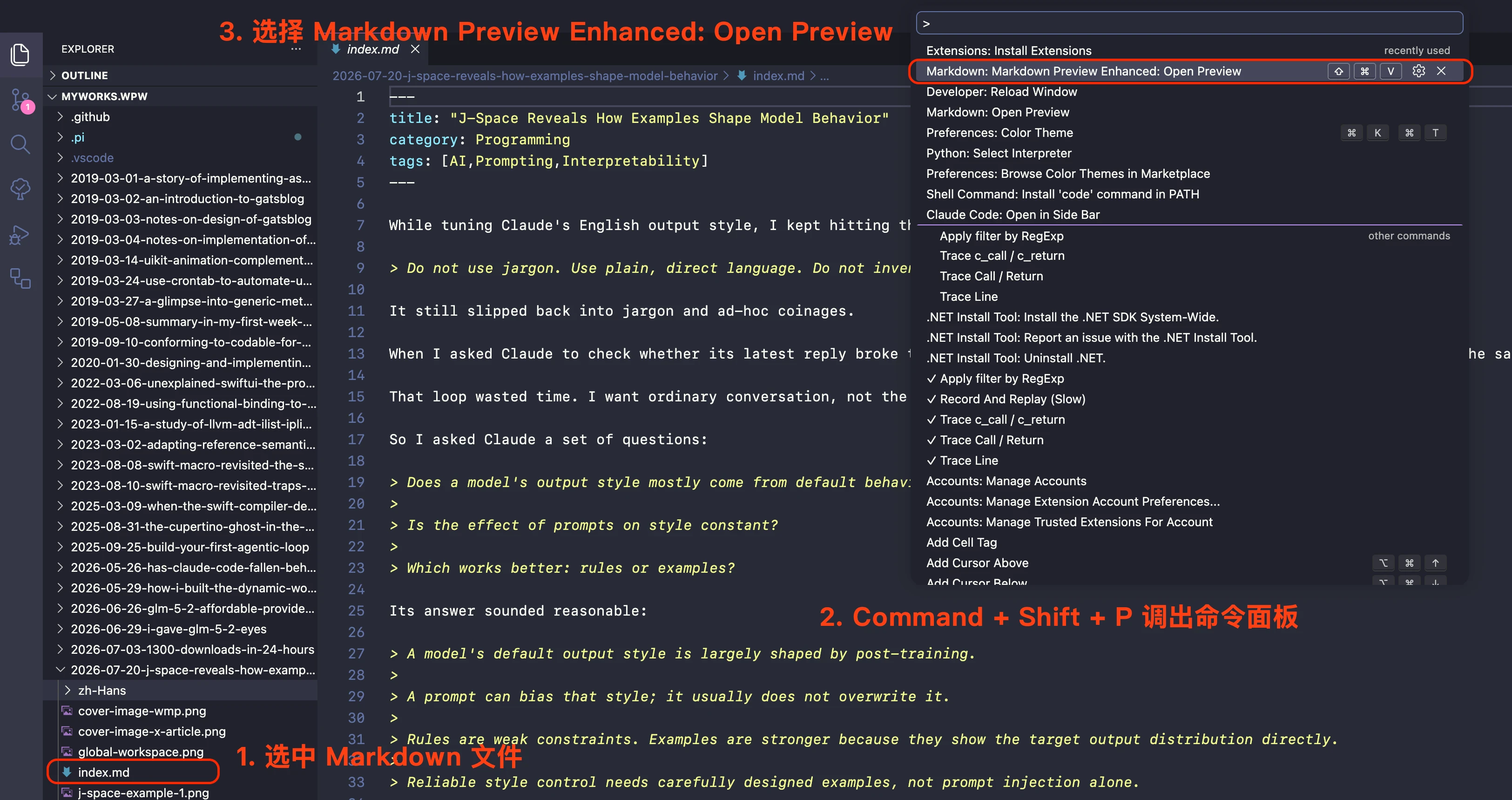This screenshot has width=1512, height=800.
Task: Expand 2026-06-29-i-gave-glm-5-2-eyes folder
Action: (60, 629)
